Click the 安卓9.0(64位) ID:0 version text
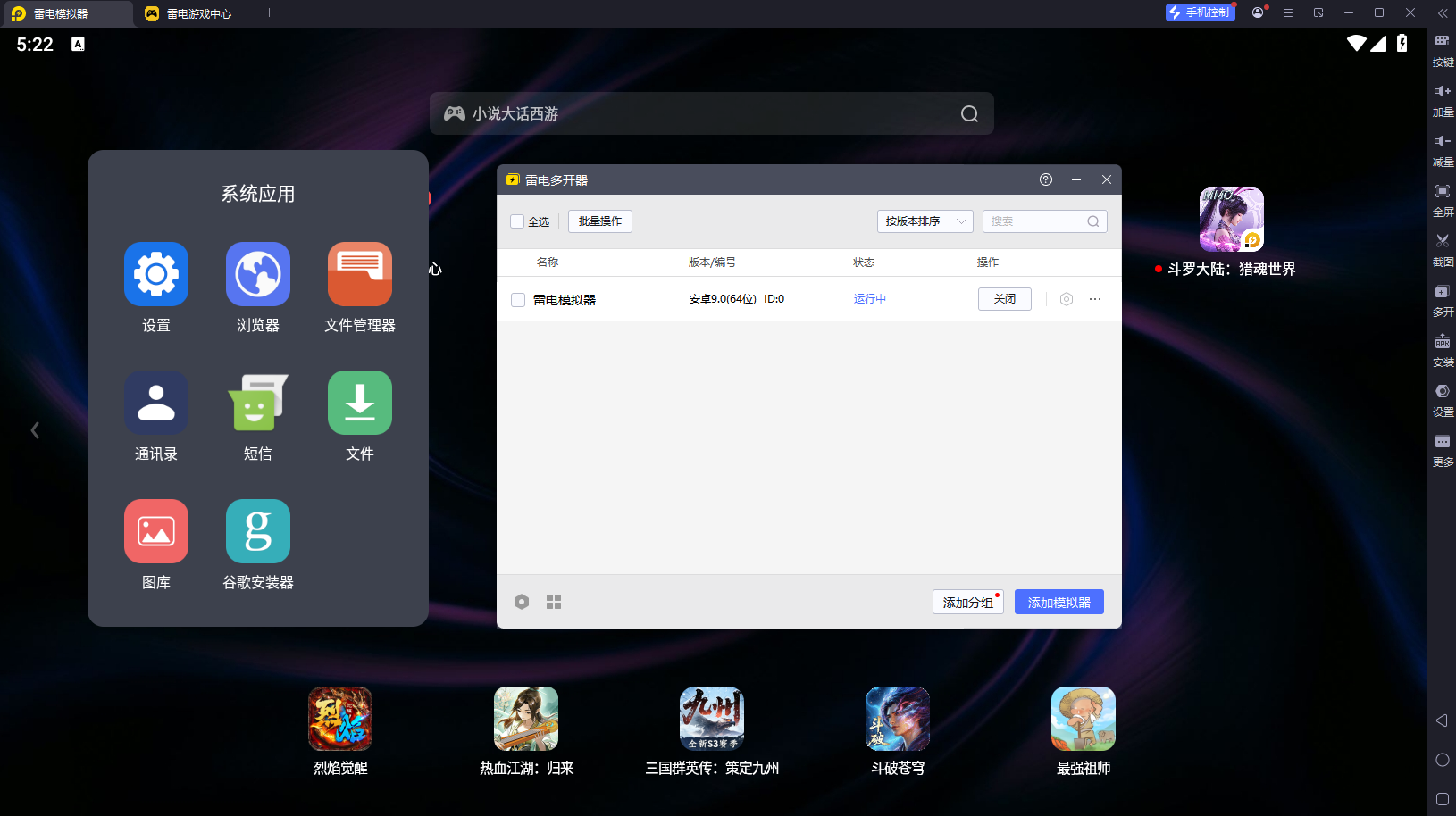Viewport: 1456px width, 816px height. pos(737,299)
